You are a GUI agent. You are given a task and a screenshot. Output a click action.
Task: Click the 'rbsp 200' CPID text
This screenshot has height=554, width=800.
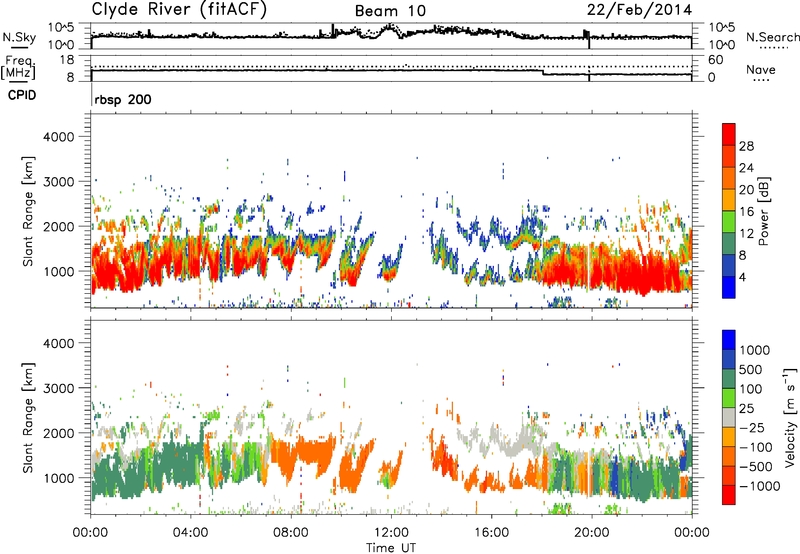(123, 99)
